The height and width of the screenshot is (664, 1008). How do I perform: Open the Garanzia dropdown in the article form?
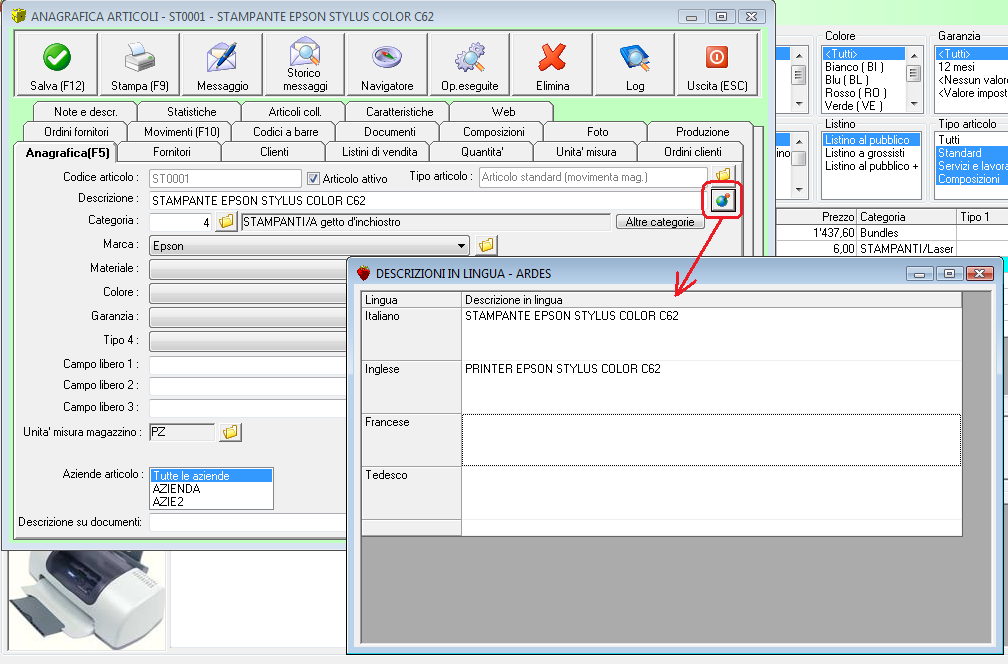tap(248, 316)
